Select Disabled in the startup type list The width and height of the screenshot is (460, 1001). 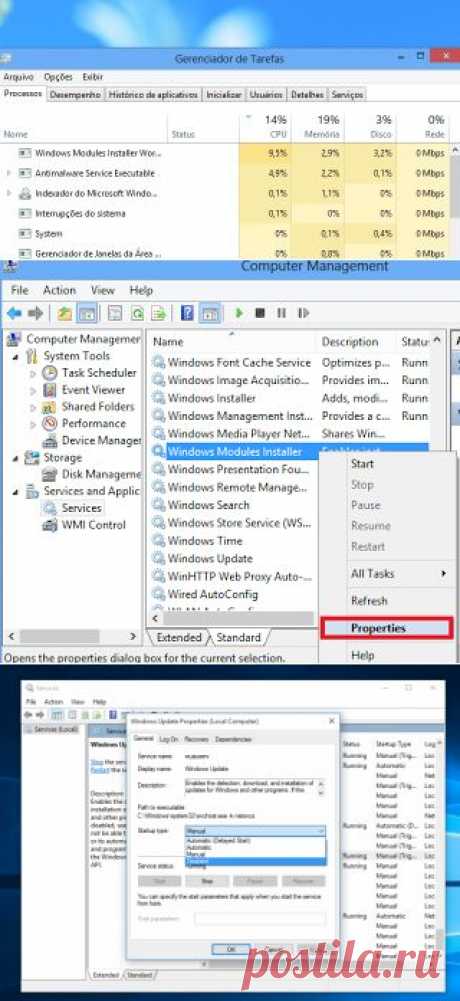click(x=255, y=861)
